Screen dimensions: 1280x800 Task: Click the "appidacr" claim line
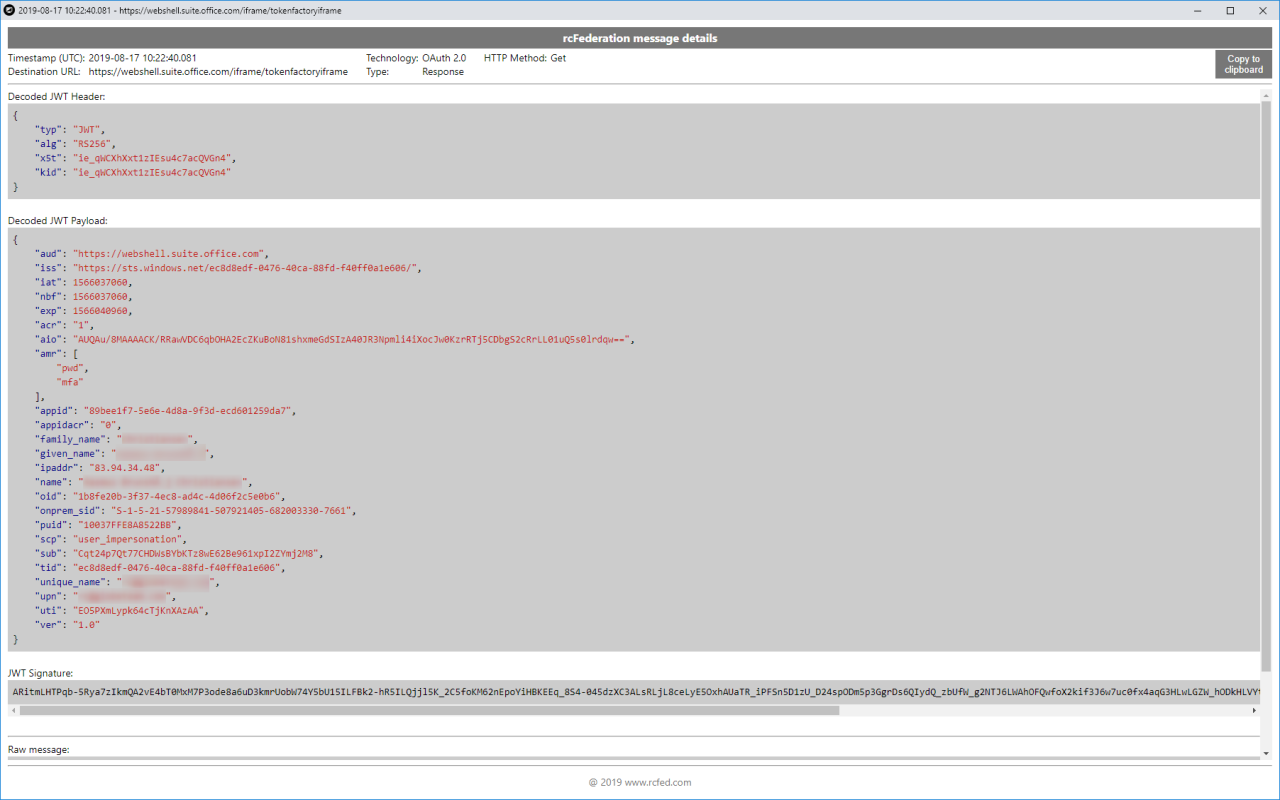coord(78,424)
